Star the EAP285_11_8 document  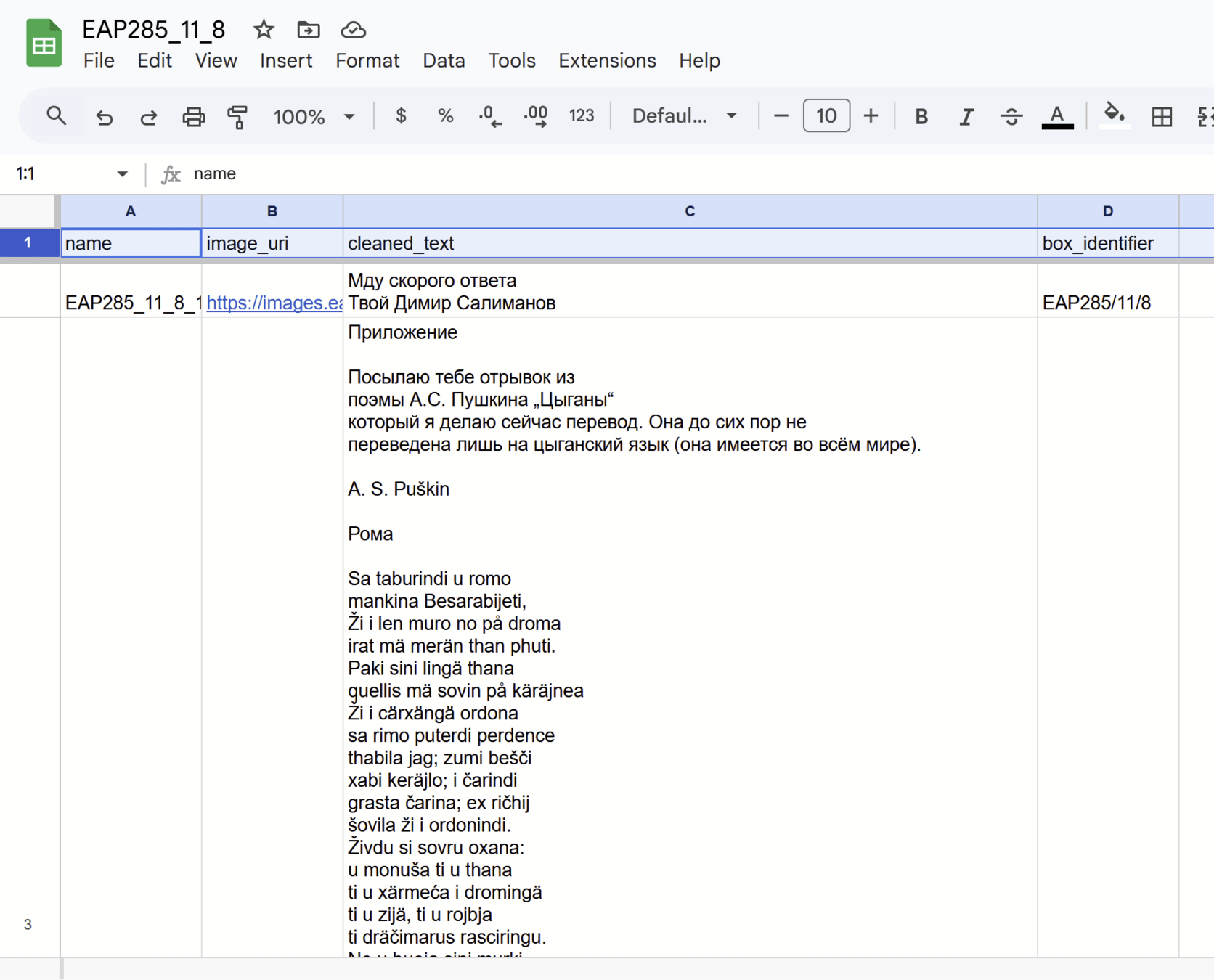click(264, 30)
